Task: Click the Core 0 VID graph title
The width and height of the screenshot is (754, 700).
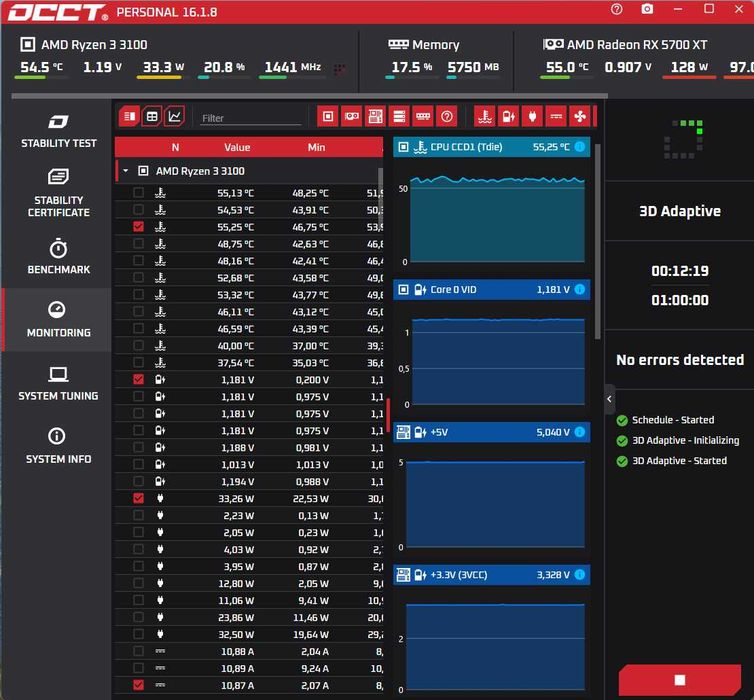Action: (453, 289)
